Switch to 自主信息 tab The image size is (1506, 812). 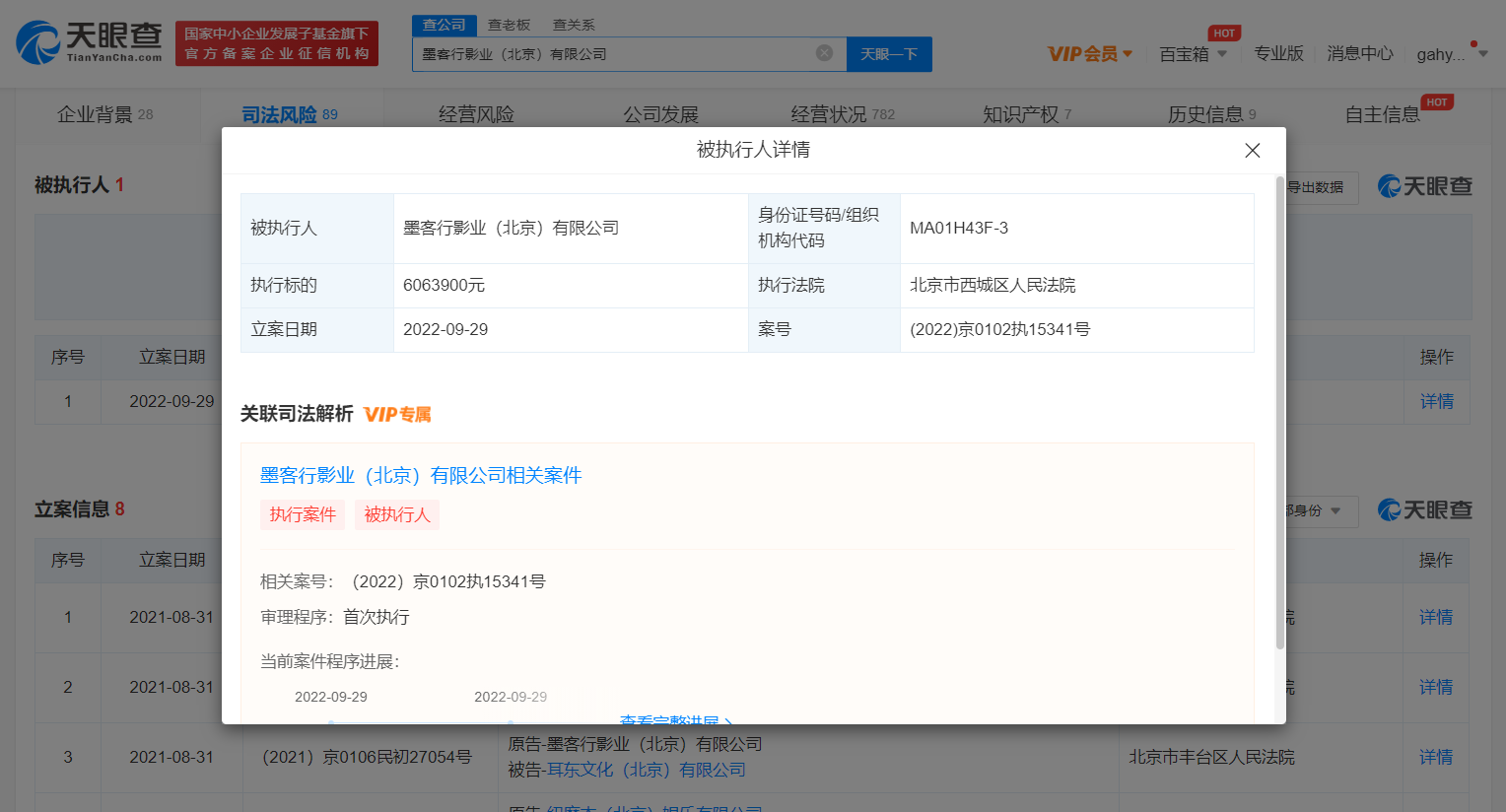[x=1383, y=114]
